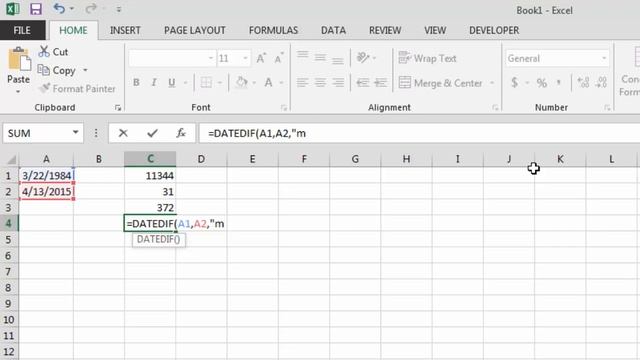The image size is (640, 360).
Task: Open the font name combo box
Action: pos(172,58)
